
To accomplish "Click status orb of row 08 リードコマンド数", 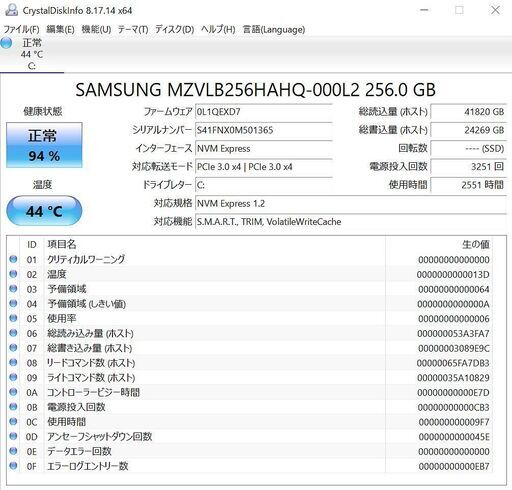I will [x=13, y=362].
